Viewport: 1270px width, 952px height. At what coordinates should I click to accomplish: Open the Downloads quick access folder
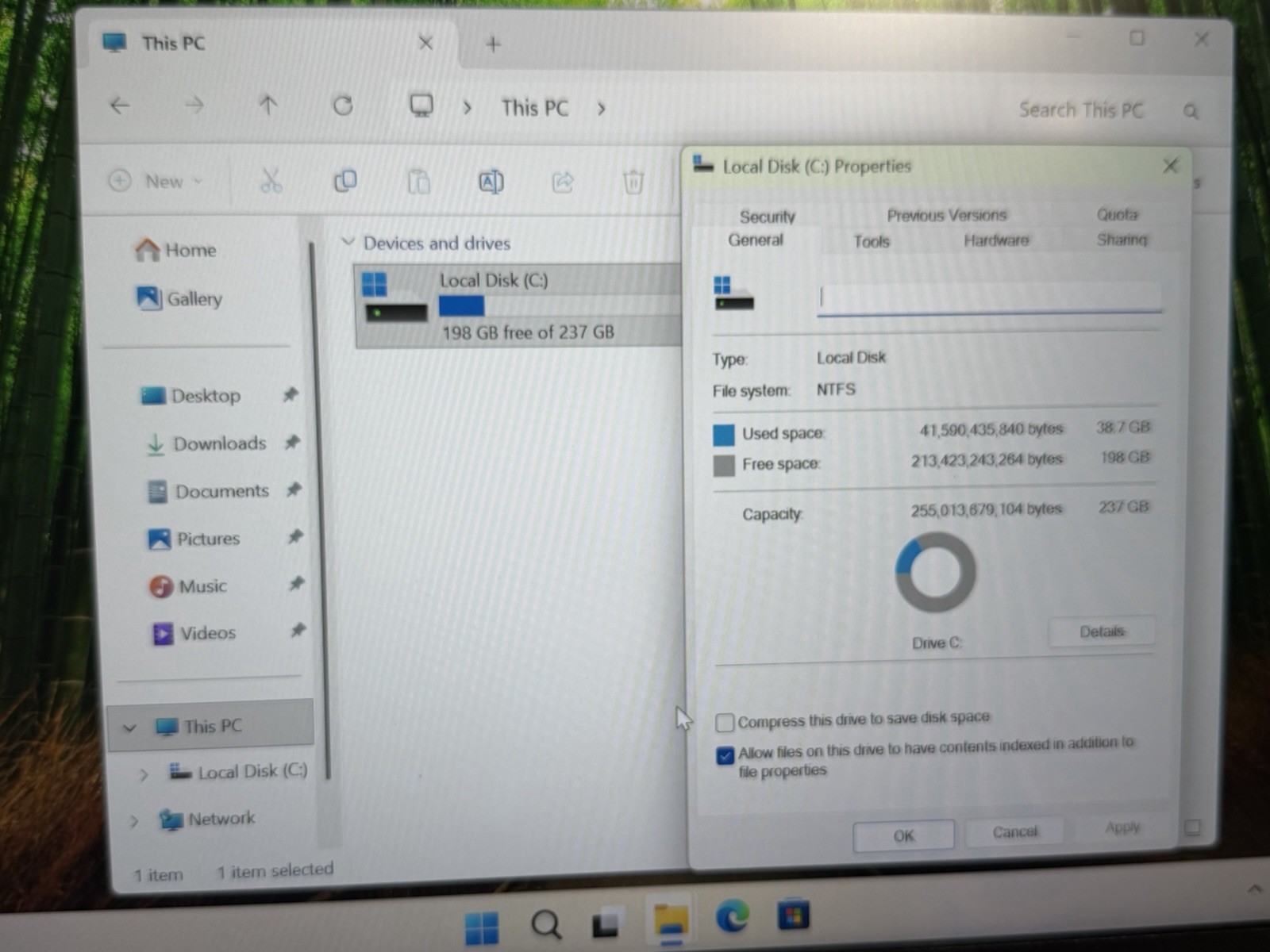coord(206,443)
